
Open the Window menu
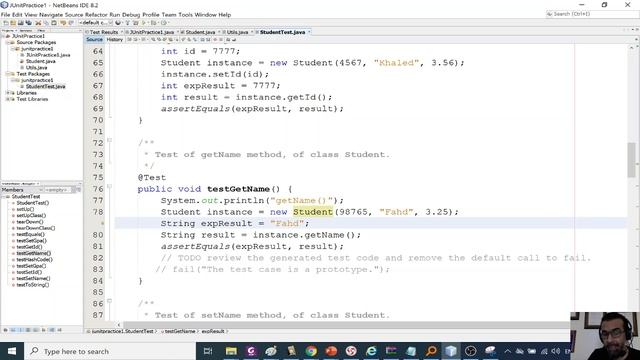(205, 15)
